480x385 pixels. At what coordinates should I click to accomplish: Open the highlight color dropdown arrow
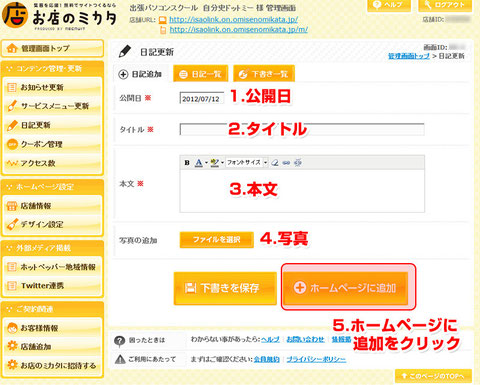coord(222,163)
